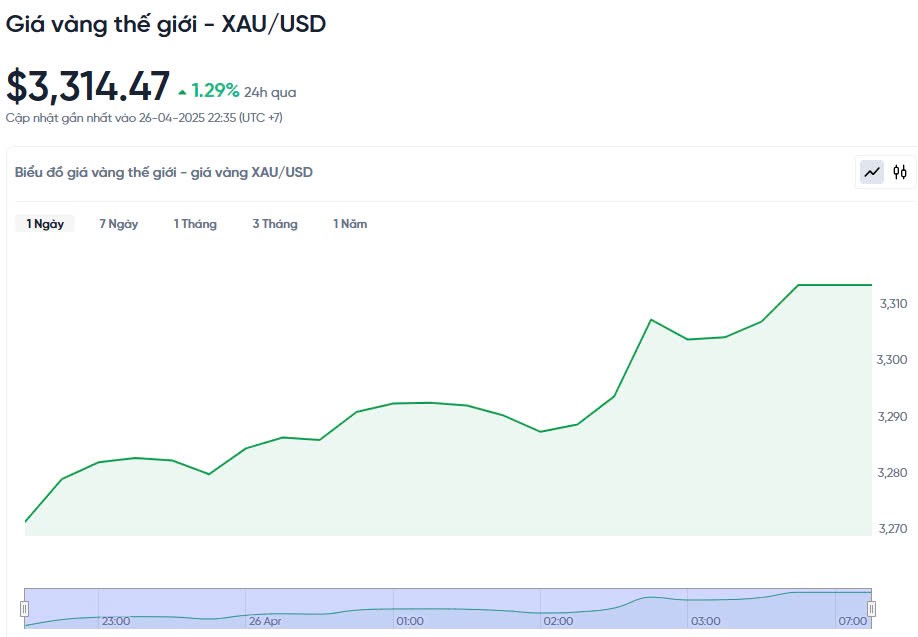Switch to candlestick chart view icon
This screenshot has height=637, width=918.
click(900, 172)
